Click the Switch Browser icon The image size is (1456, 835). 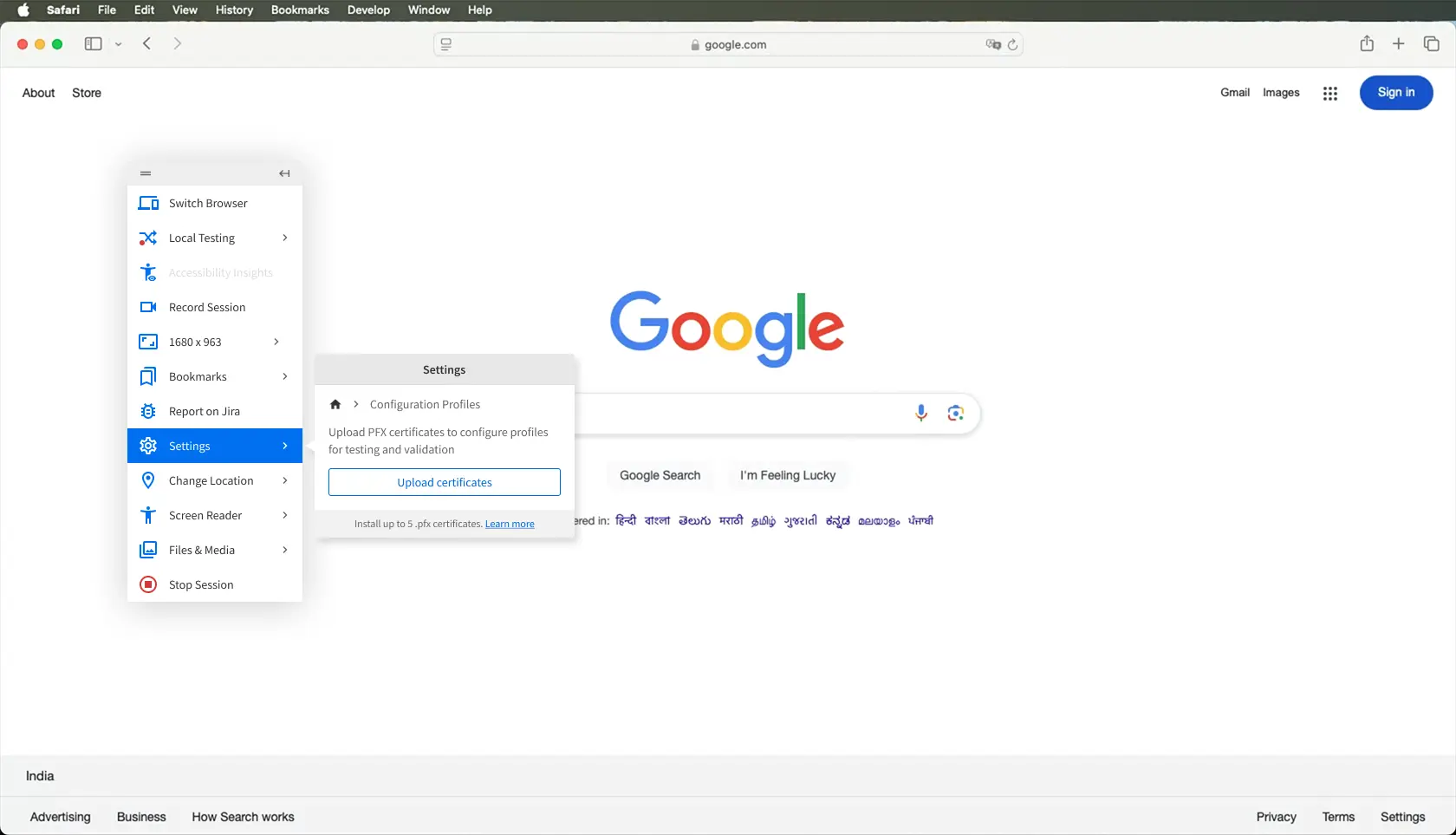[x=148, y=203]
